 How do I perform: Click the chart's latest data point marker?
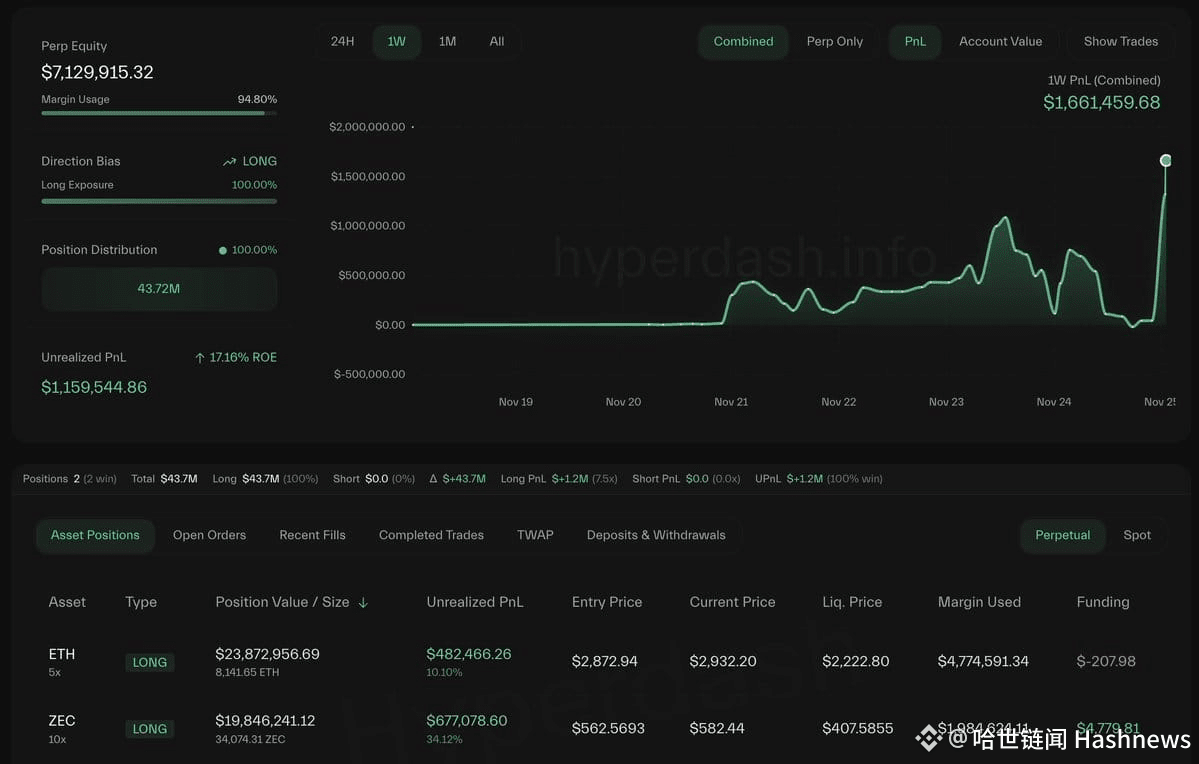1165,160
